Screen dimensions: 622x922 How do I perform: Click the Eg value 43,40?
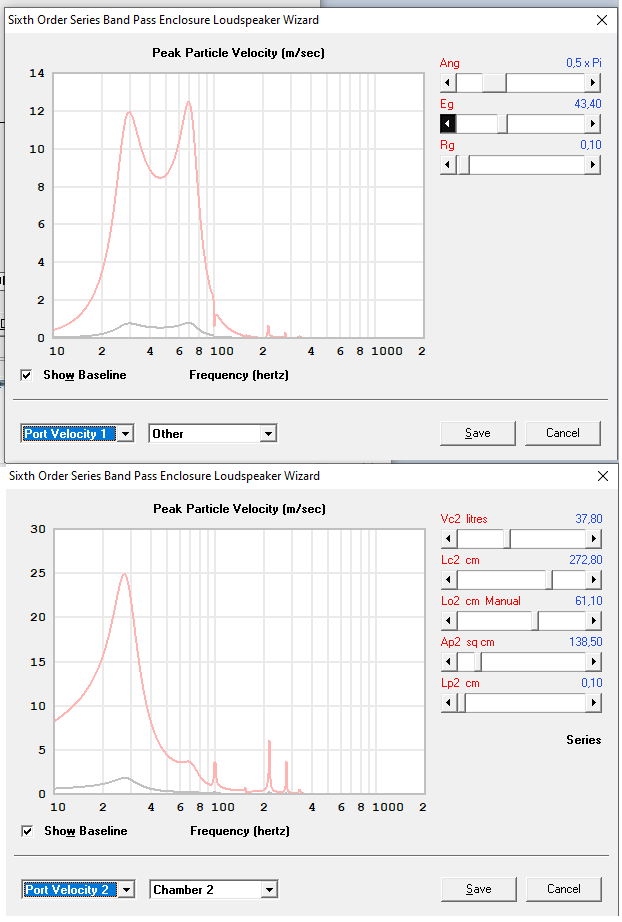(587, 104)
